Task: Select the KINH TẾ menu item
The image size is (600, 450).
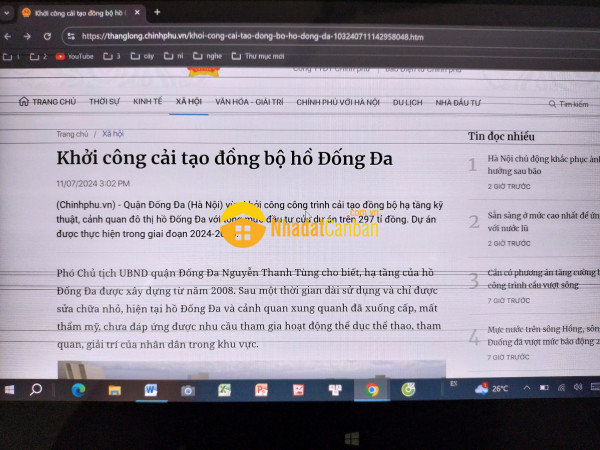Action: click(147, 102)
